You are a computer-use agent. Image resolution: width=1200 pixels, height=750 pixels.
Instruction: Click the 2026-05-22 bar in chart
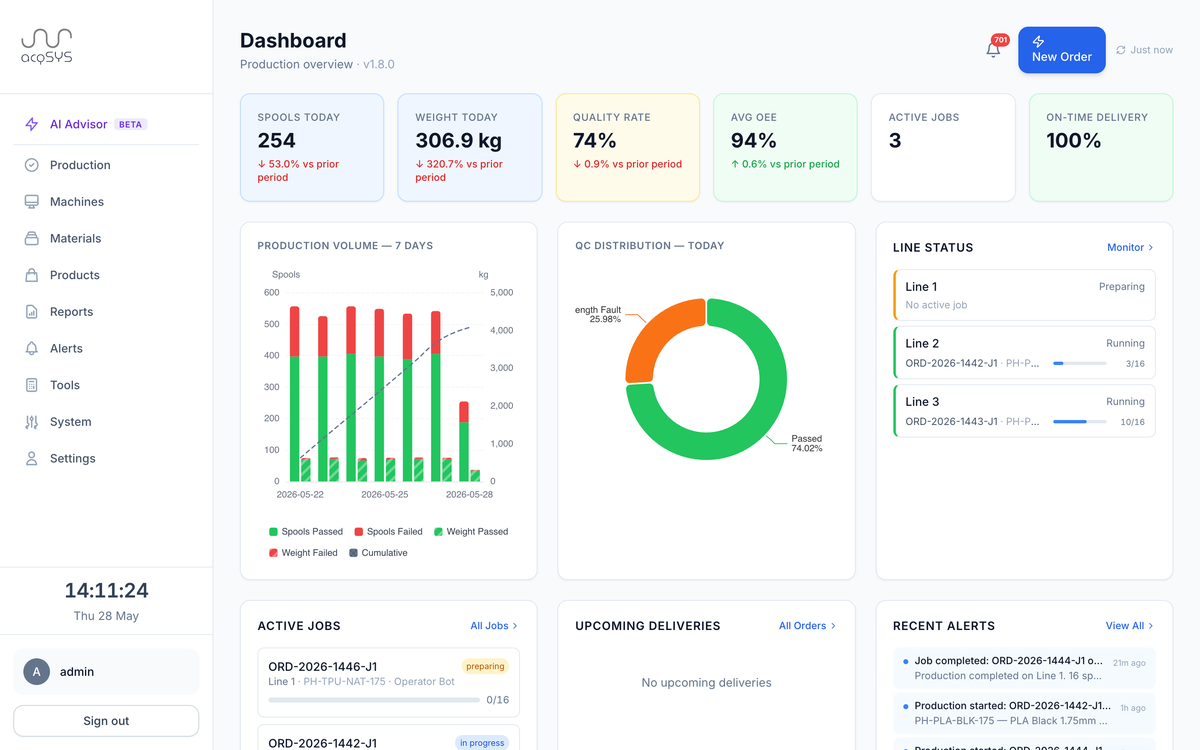295,394
